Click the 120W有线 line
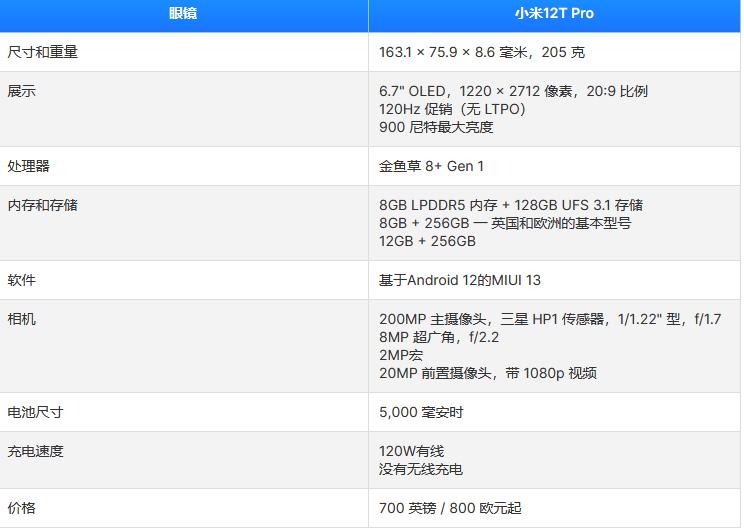The height and width of the screenshot is (528, 744). (411, 451)
